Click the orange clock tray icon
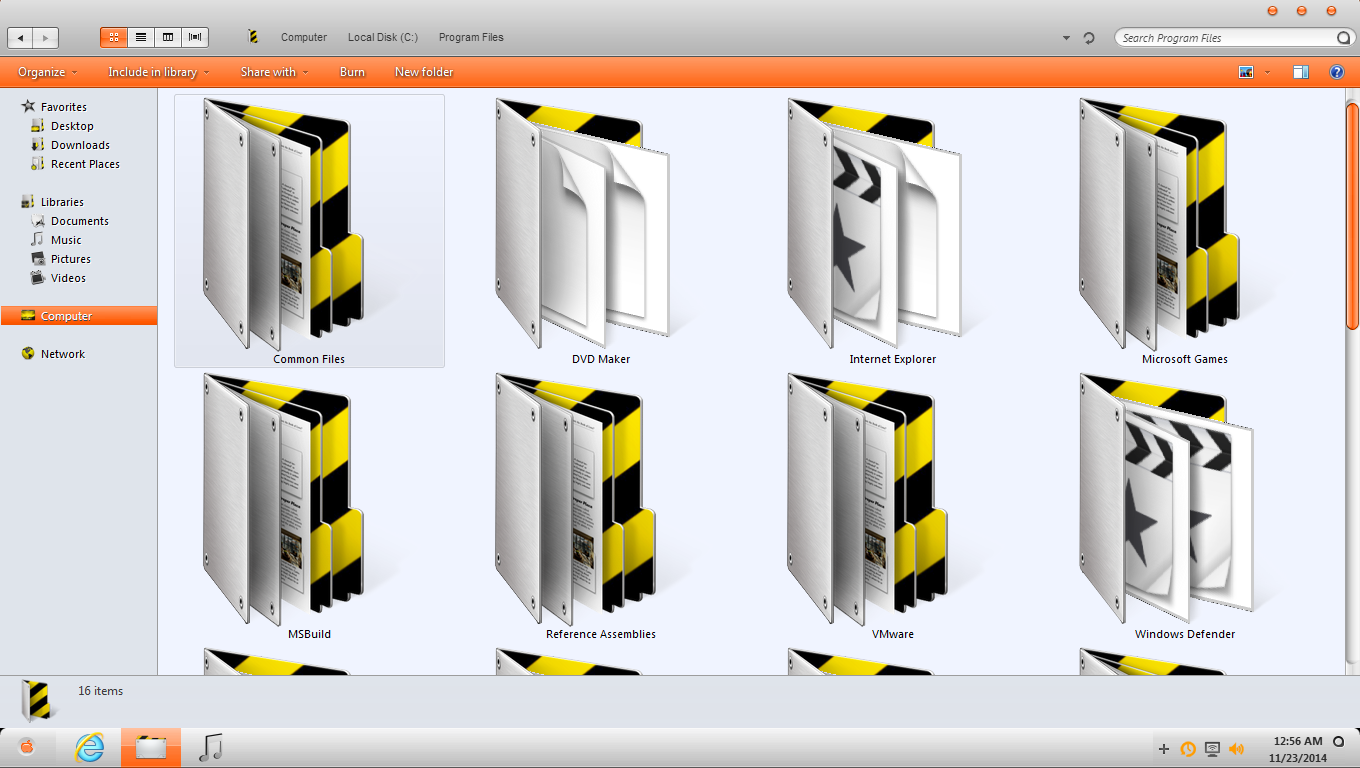The height and width of the screenshot is (768, 1360). [1188, 749]
